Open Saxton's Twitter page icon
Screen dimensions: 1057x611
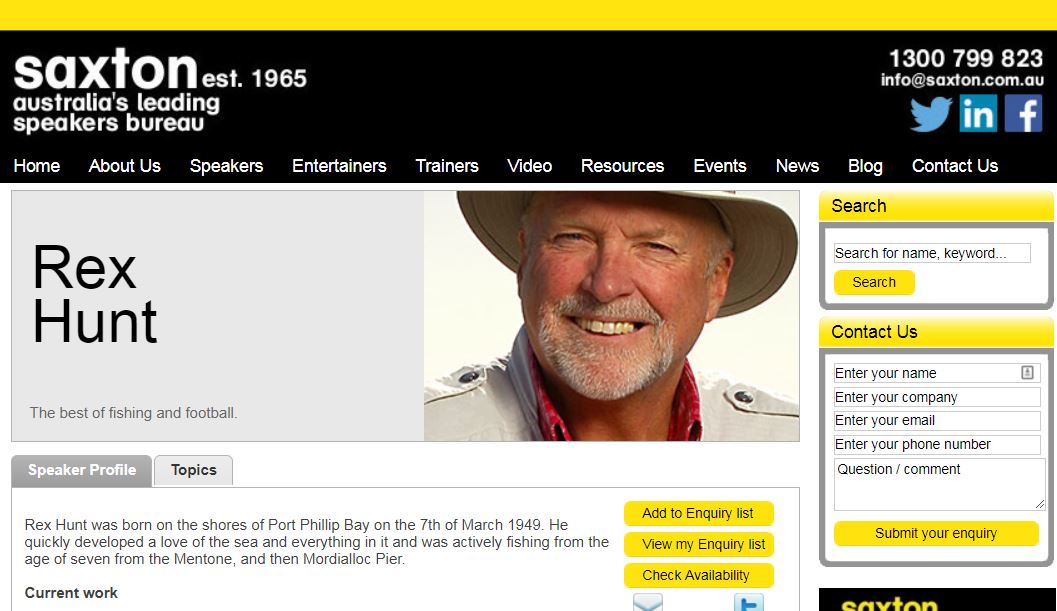(x=931, y=113)
